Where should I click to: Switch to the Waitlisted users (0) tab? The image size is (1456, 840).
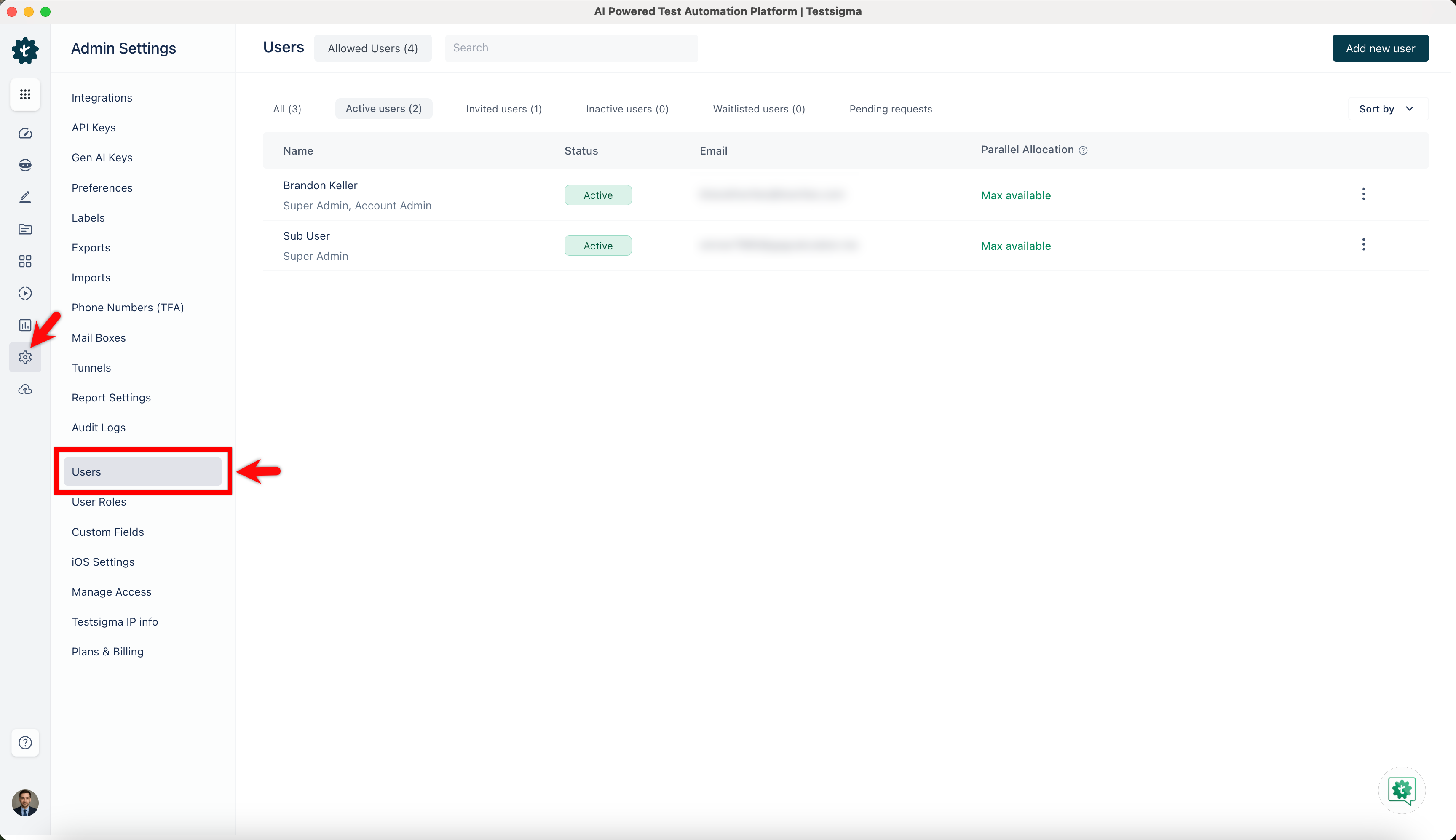759,109
